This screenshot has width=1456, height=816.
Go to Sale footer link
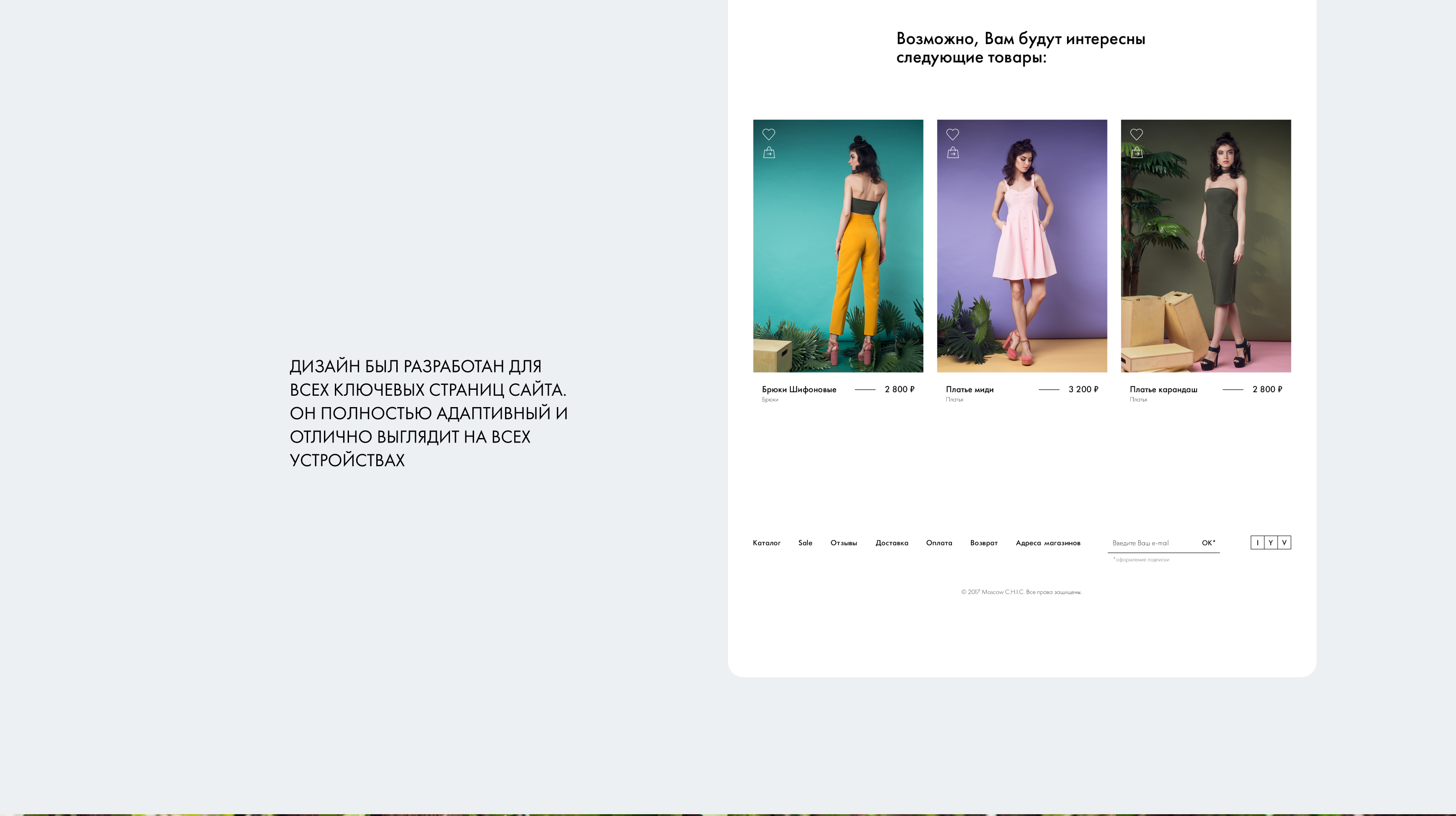(x=805, y=543)
